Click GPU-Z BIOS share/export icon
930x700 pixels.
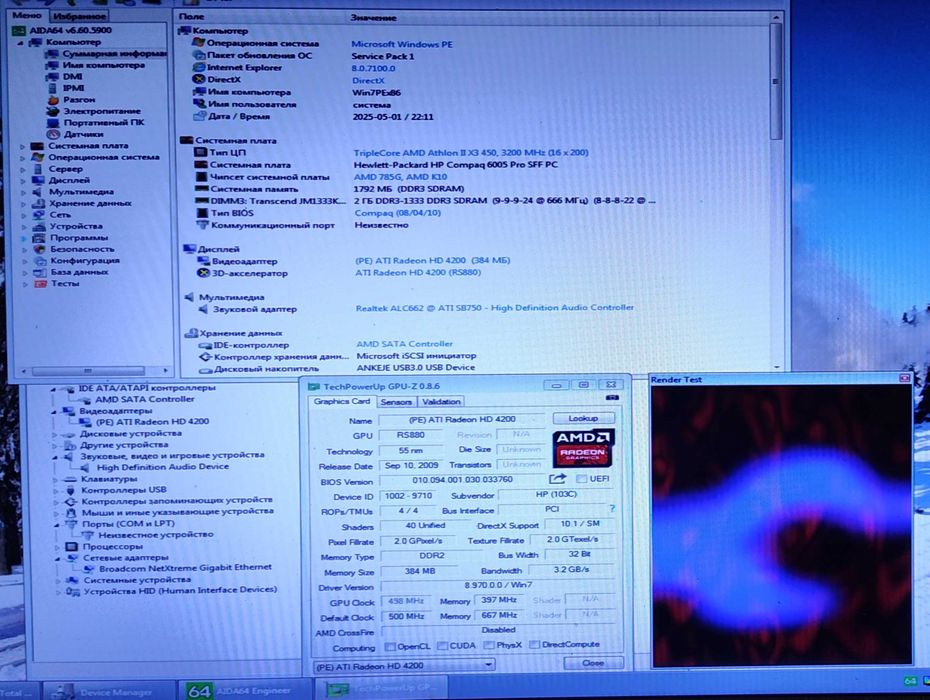click(558, 478)
